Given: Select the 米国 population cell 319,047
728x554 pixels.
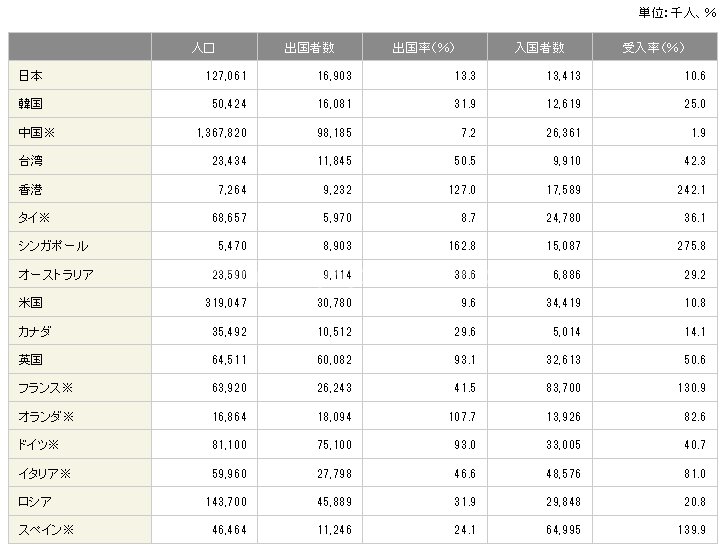Looking at the screenshot, I should tap(226, 303).
